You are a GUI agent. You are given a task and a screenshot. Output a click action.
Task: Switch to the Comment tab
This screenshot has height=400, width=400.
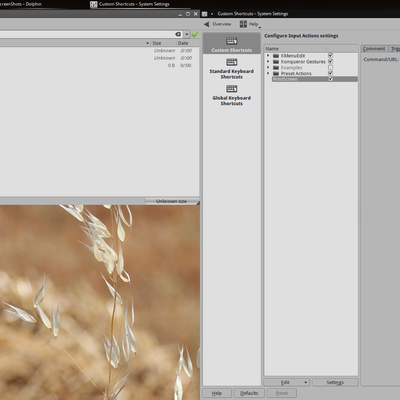tap(374, 49)
